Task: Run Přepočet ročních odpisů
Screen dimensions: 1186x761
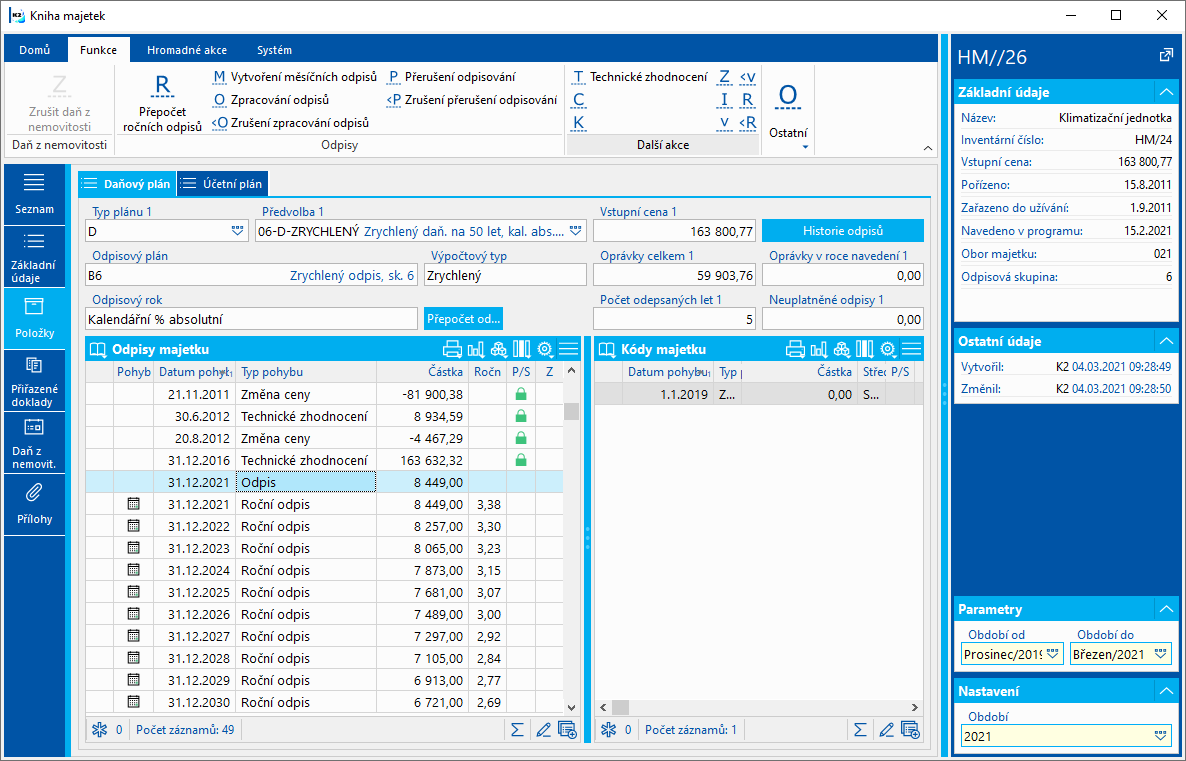Action: point(163,103)
